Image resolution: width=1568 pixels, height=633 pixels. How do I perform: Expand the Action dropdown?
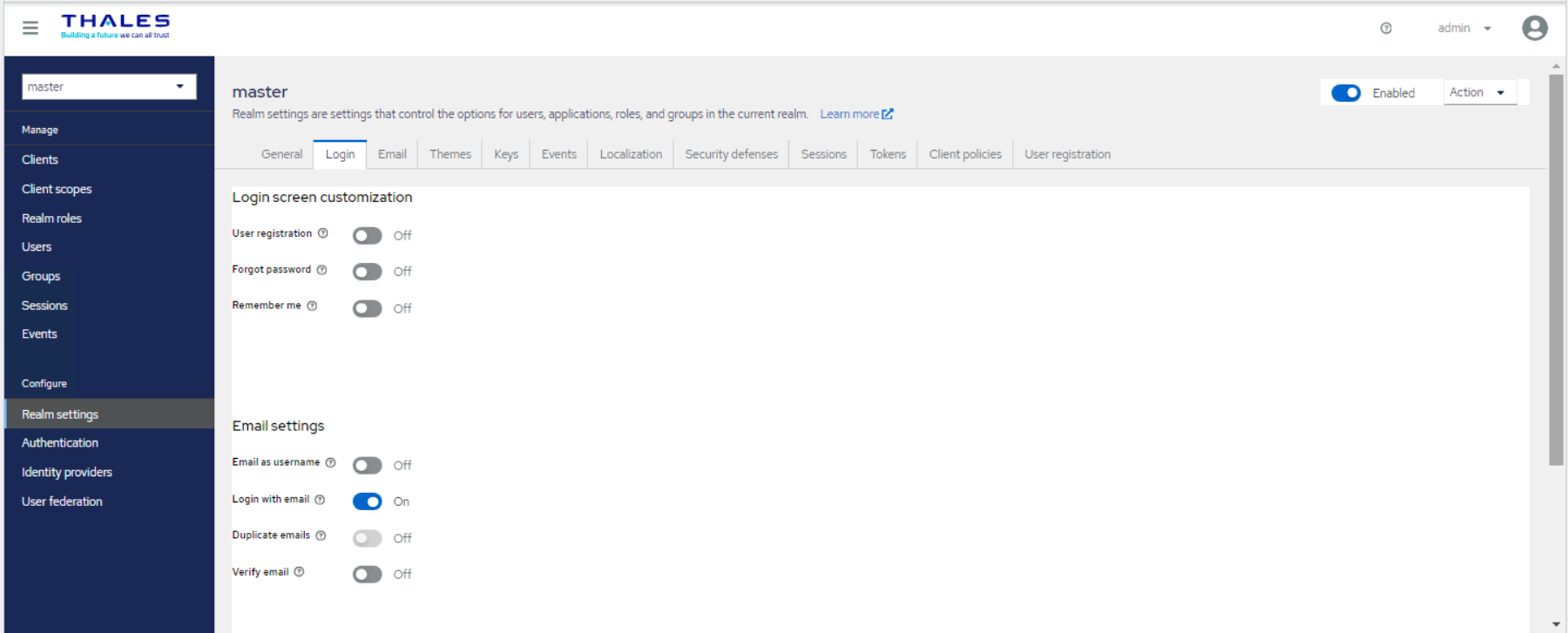(1478, 92)
